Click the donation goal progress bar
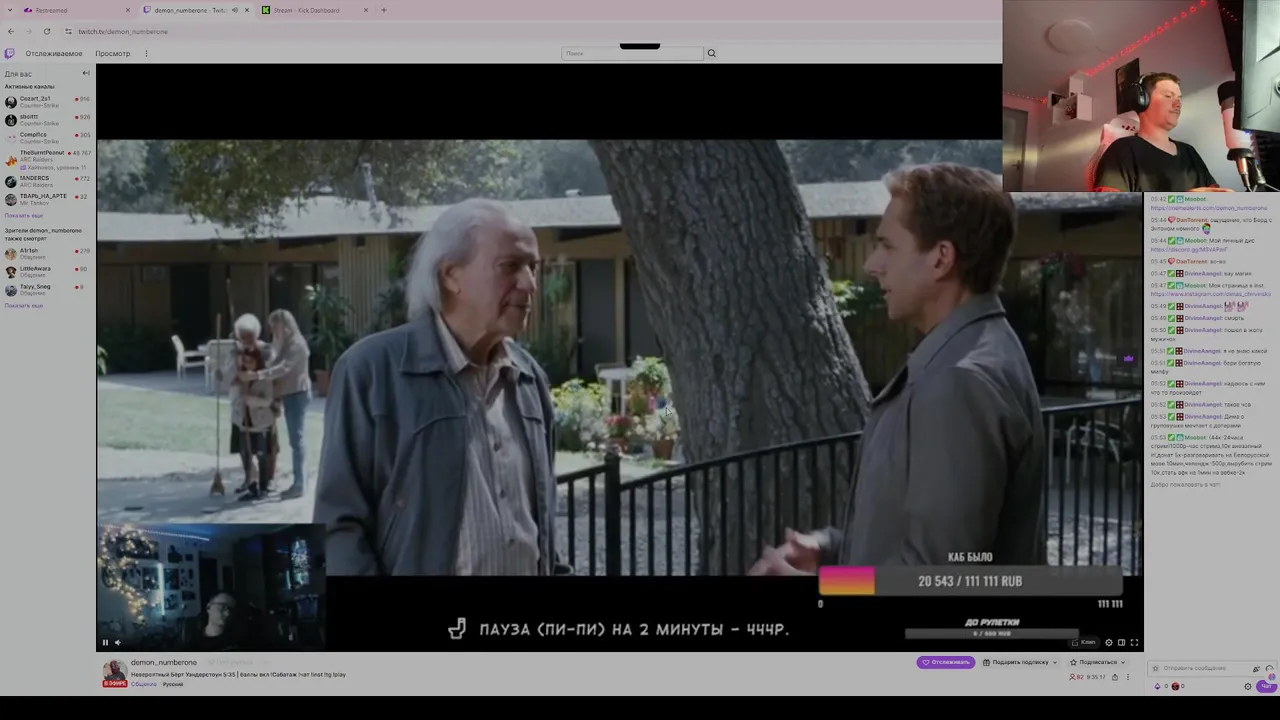 point(970,581)
